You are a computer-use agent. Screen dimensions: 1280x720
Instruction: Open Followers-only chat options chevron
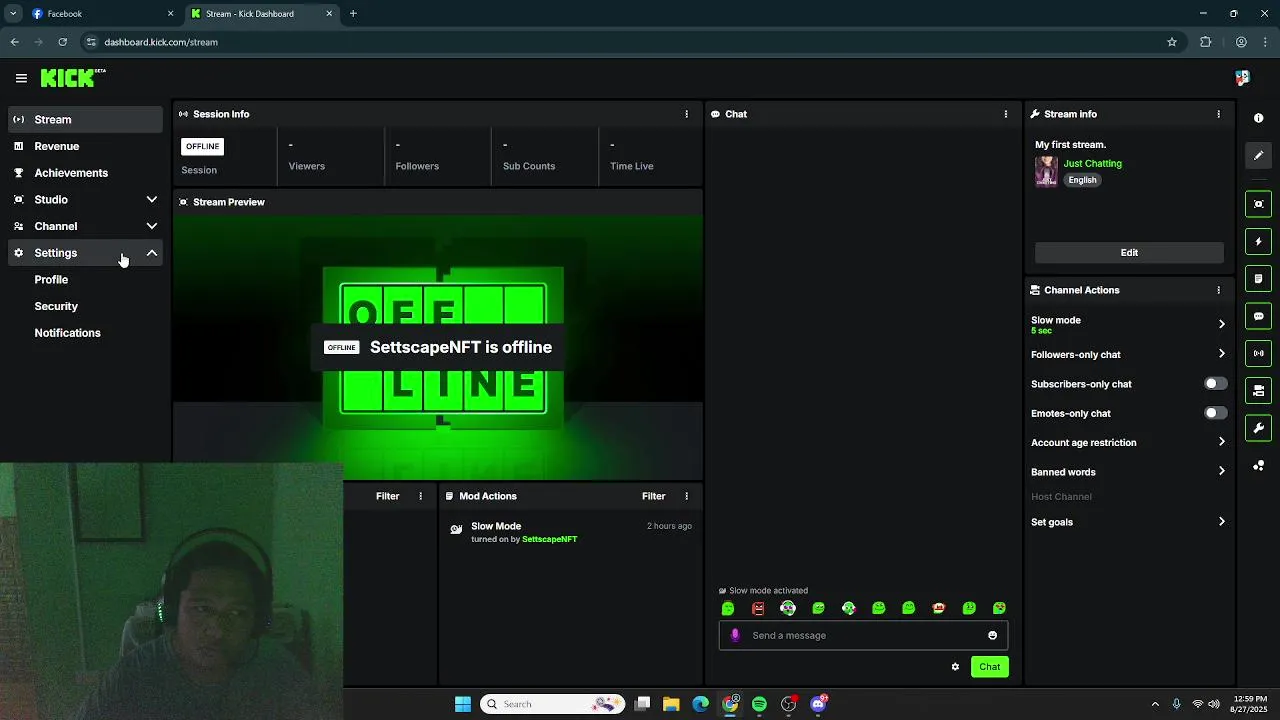(1221, 354)
